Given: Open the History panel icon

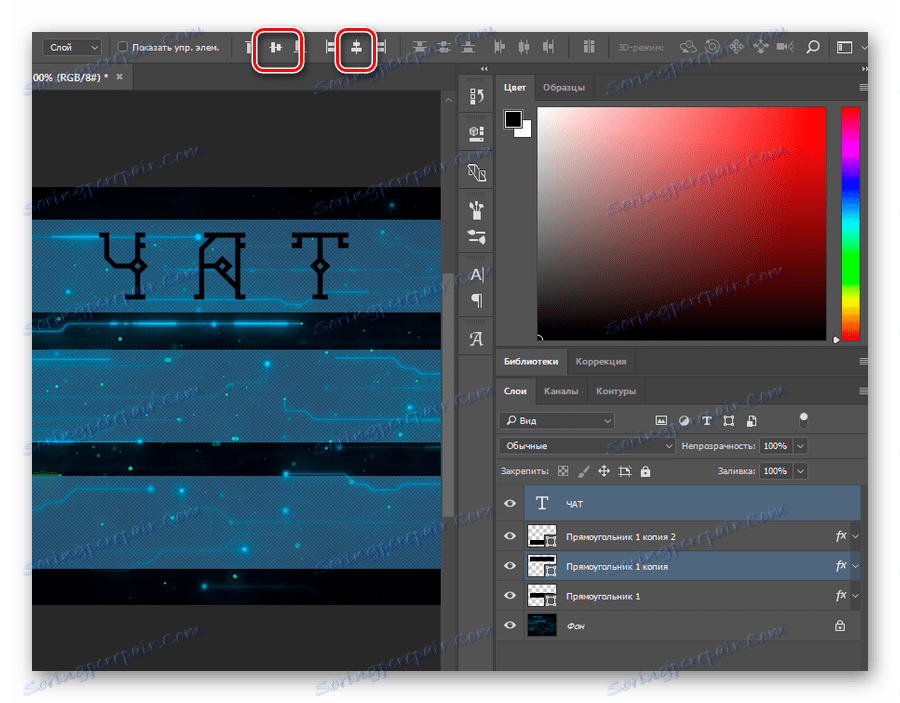Looking at the screenshot, I should tap(476, 96).
